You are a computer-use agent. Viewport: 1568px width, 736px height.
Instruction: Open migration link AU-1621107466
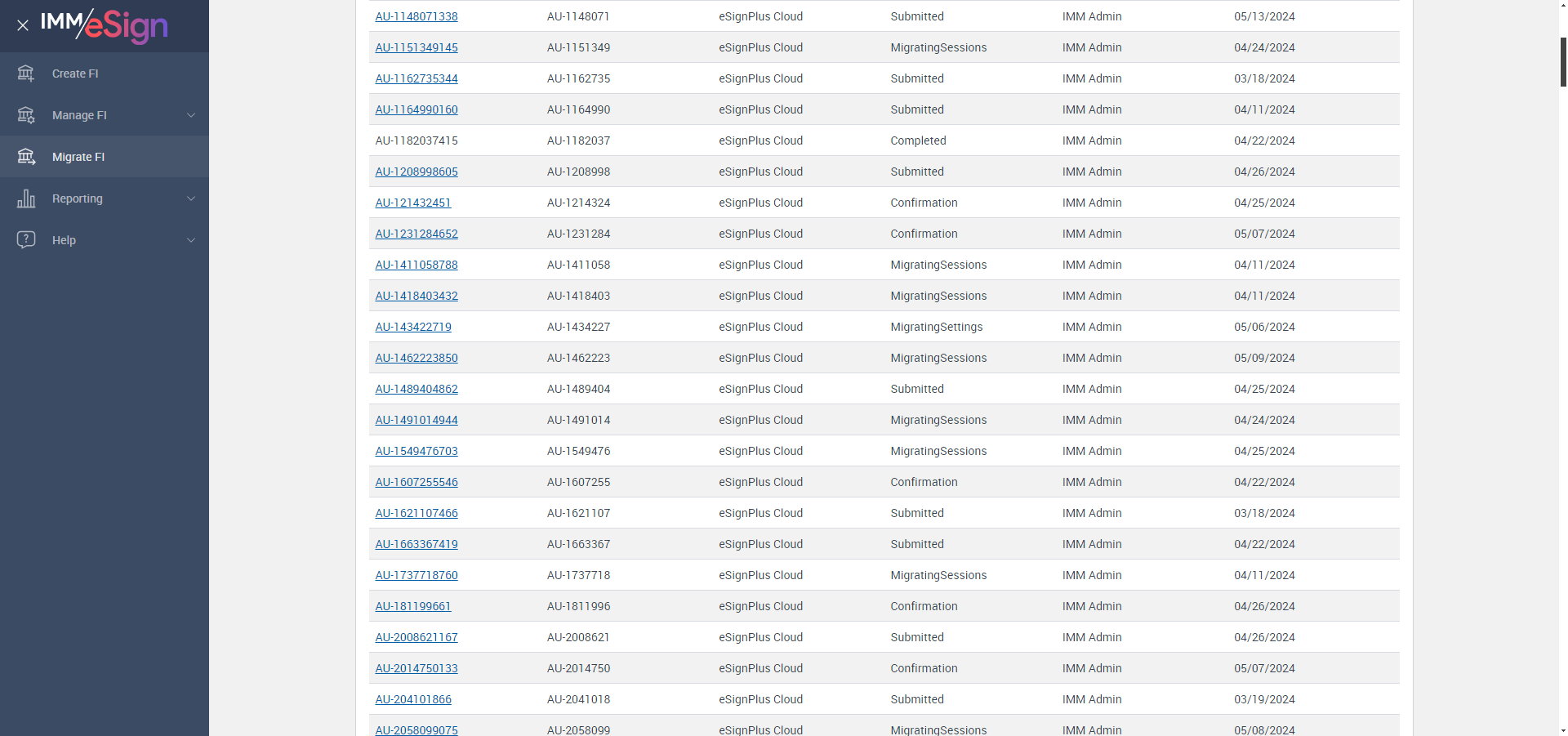click(x=416, y=513)
